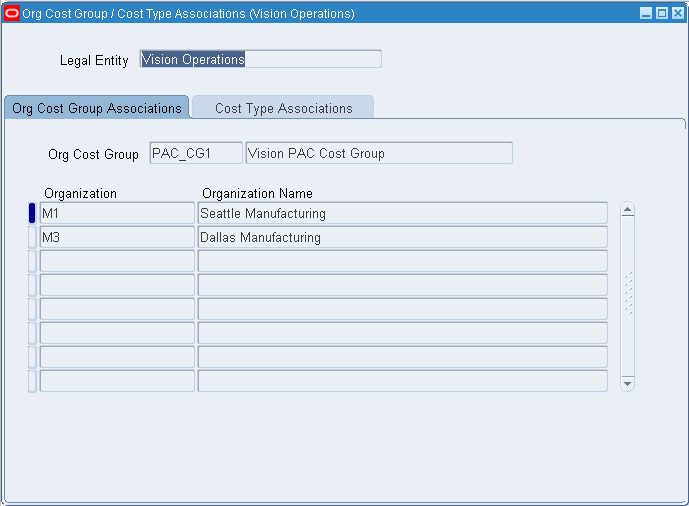Click row selector for M1 record
Viewport: 689px width, 506px height.
[32, 213]
